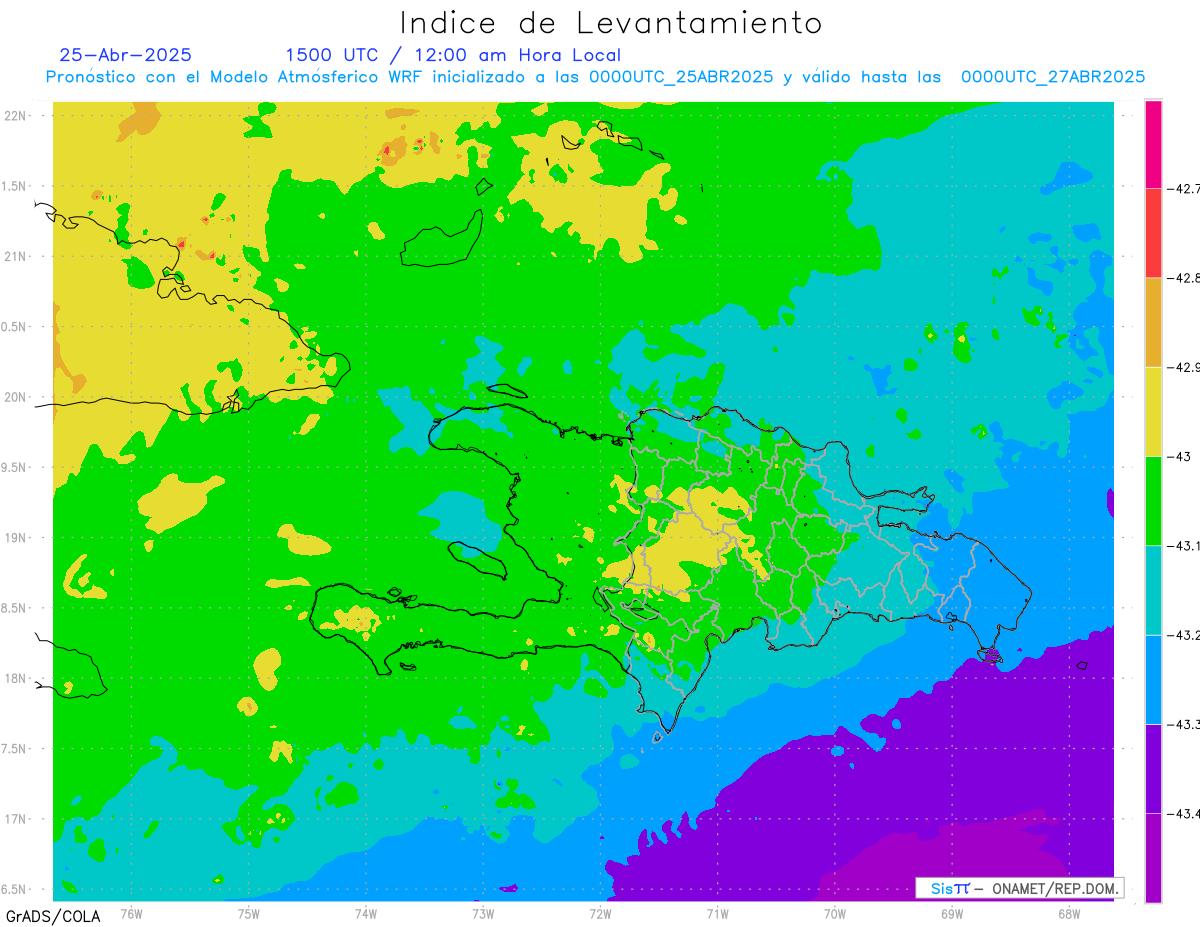Pick the bottom purple color bar segment
This screenshot has width=1200, height=927.
click(x=1153, y=857)
